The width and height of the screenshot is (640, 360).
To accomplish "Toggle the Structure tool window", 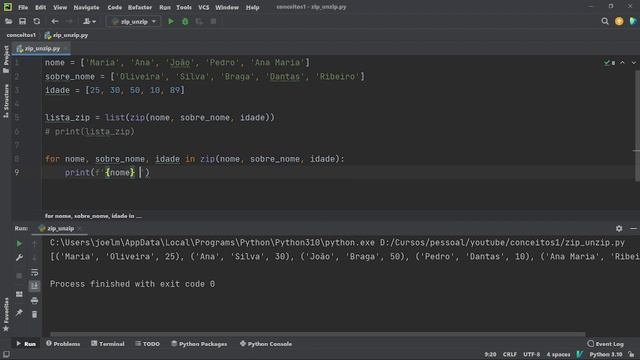I will tap(6, 101).
